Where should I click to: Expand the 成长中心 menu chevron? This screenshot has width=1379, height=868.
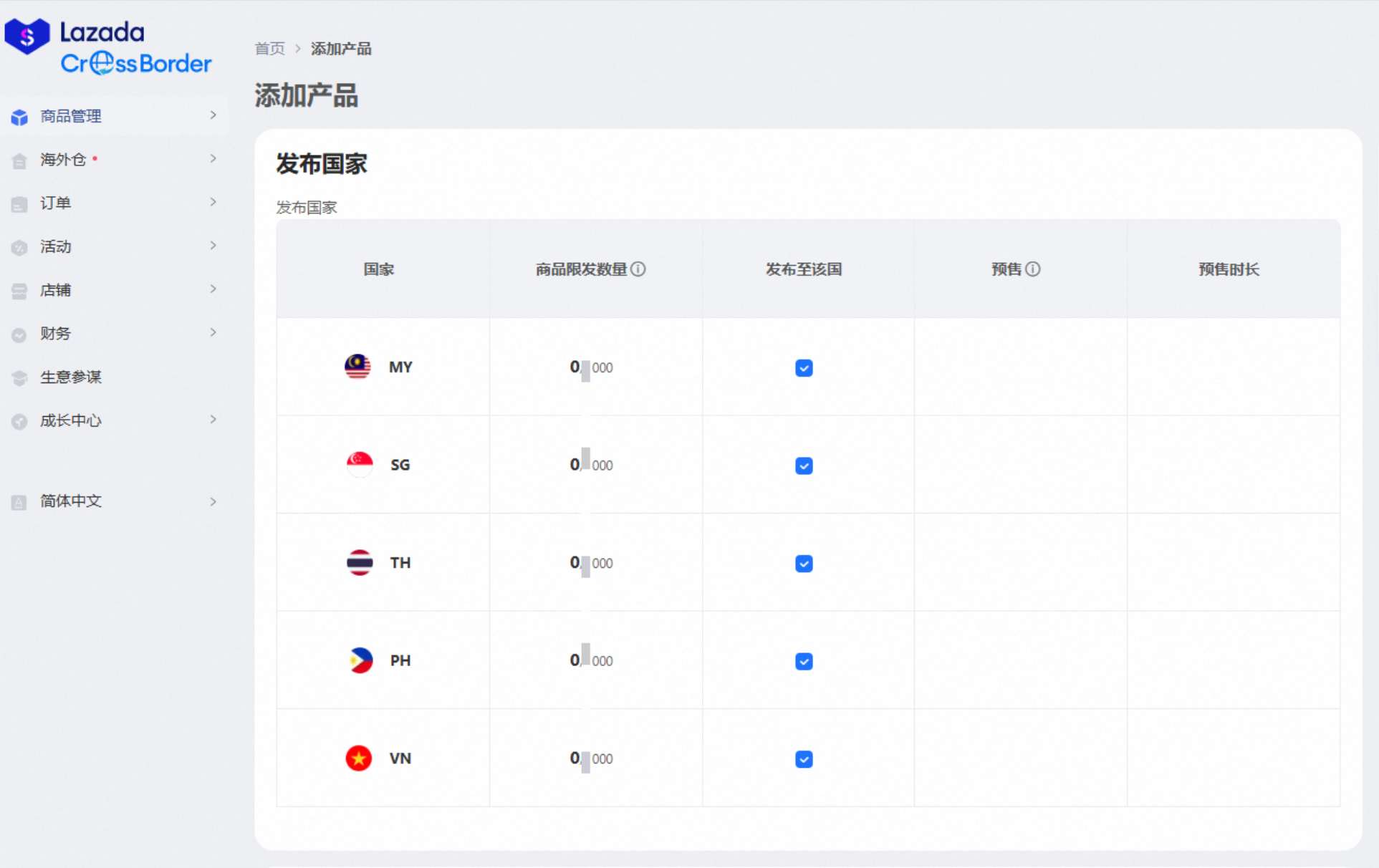(213, 420)
